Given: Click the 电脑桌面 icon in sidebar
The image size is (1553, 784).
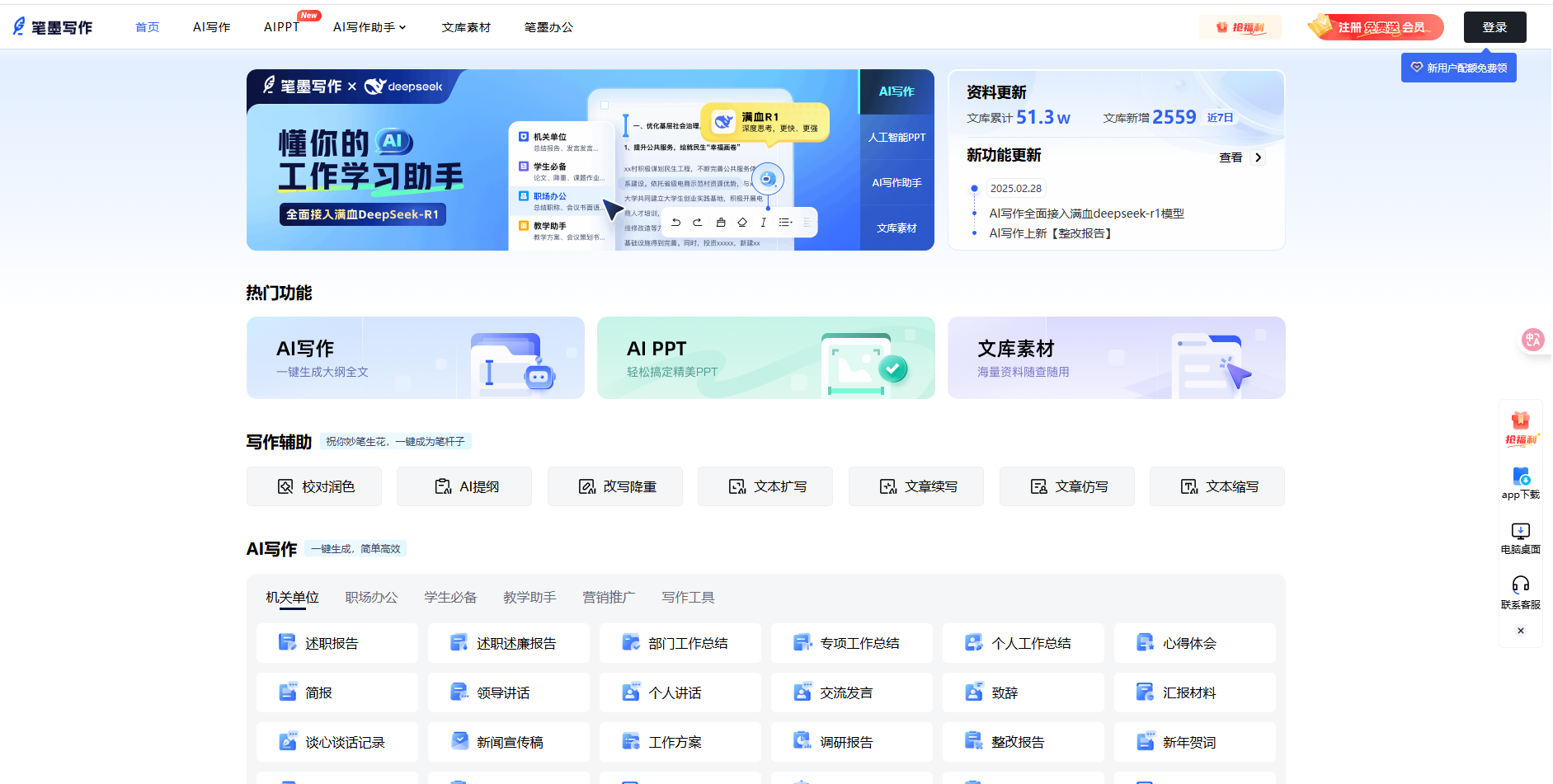Looking at the screenshot, I should 1521,538.
